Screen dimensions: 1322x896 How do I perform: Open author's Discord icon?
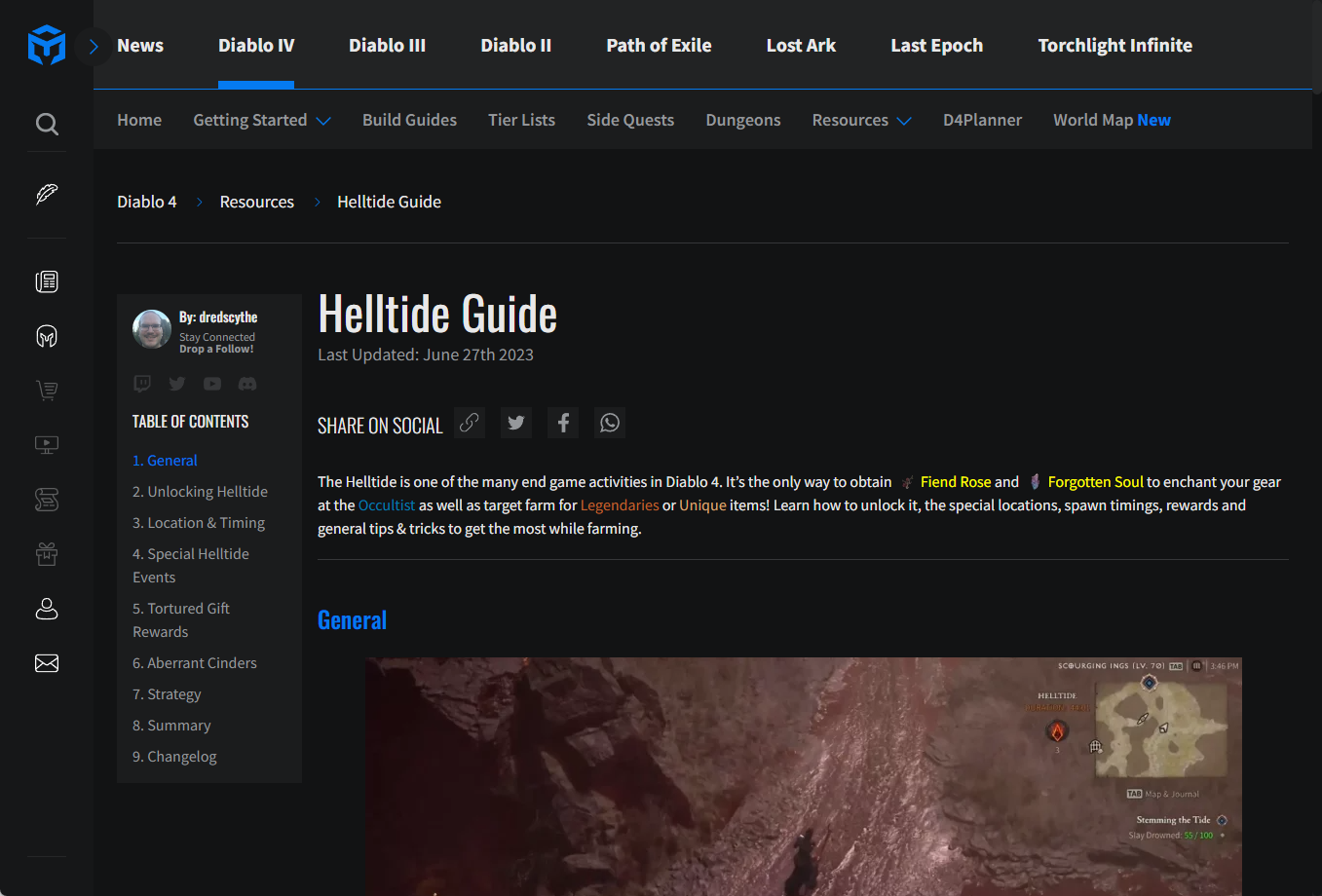point(247,384)
